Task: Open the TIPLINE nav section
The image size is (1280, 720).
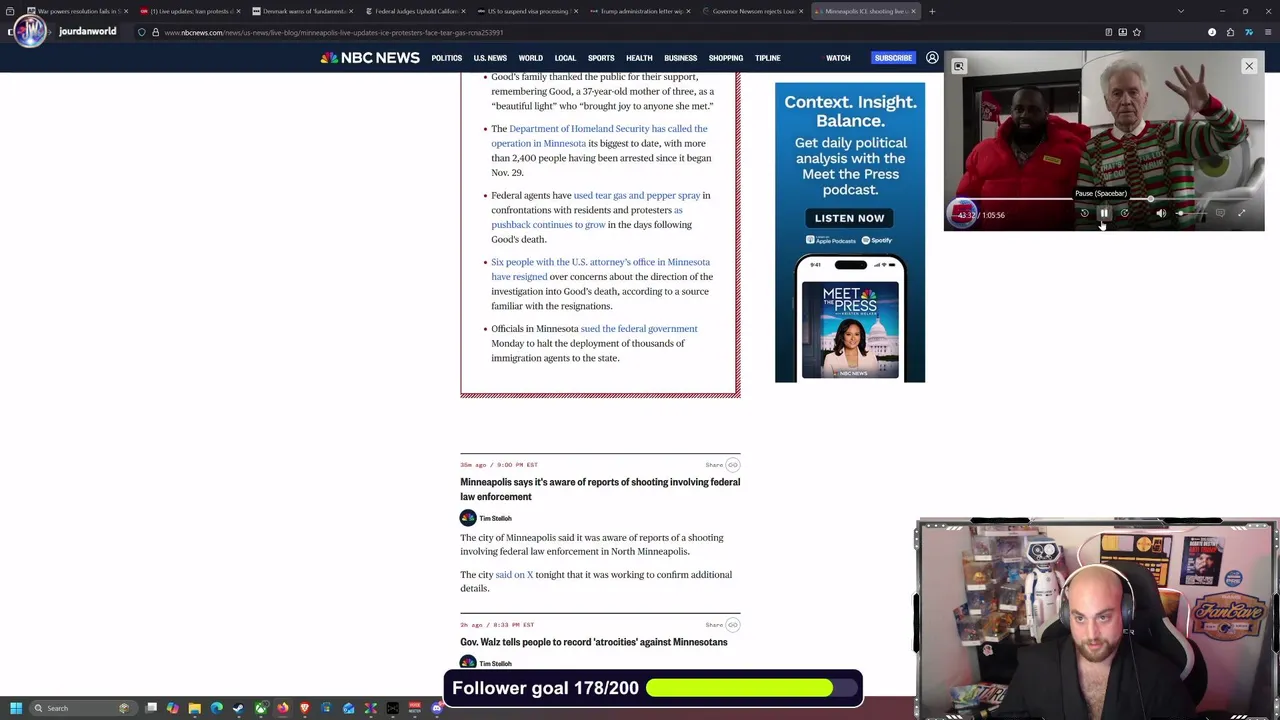Action: [768, 58]
